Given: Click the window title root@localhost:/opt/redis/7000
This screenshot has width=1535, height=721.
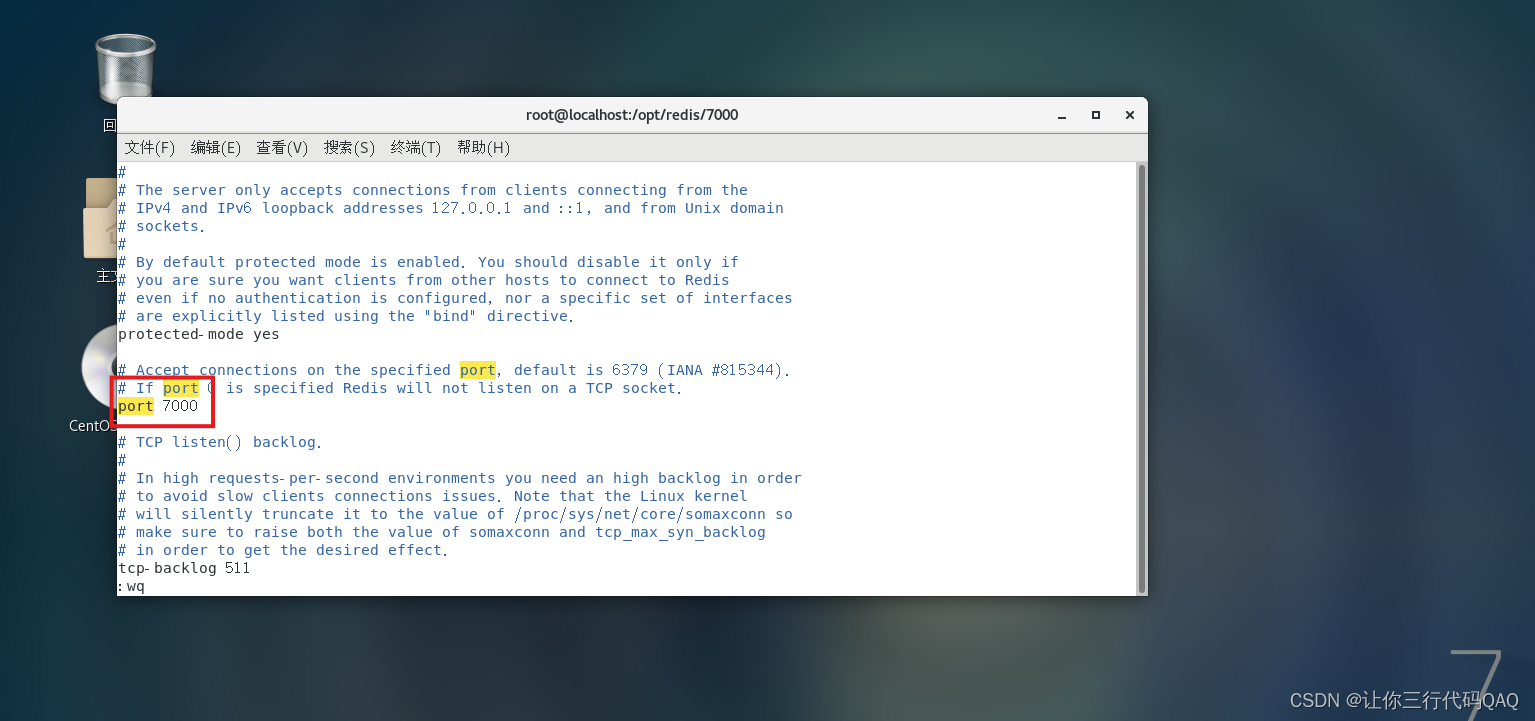Looking at the screenshot, I should 632,115.
